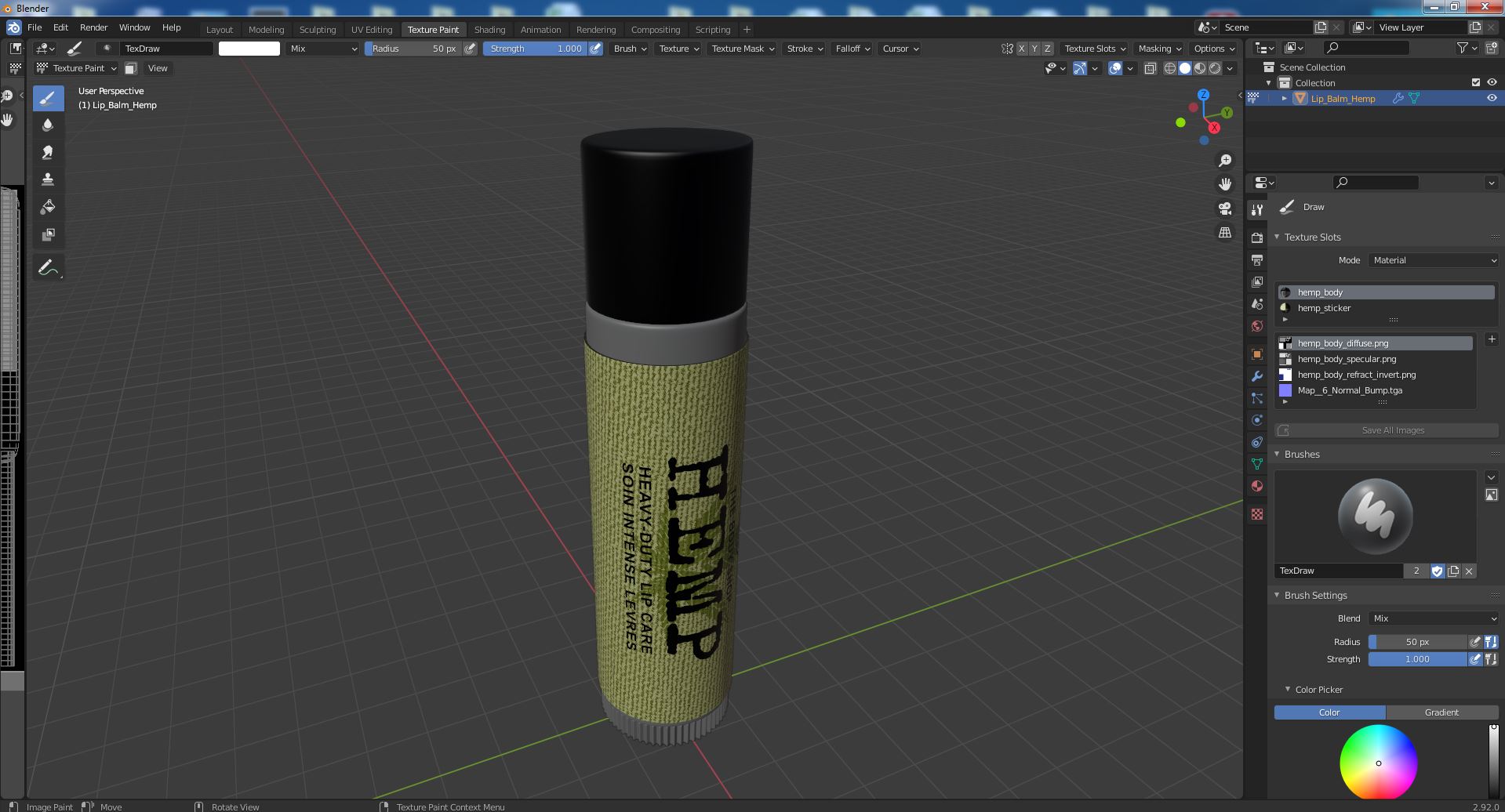The width and height of the screenshot is (1505, 812).
Task: Uncheck the Collection exclude checkbox
Action: pyautogui.click(x=1476, y=82)
